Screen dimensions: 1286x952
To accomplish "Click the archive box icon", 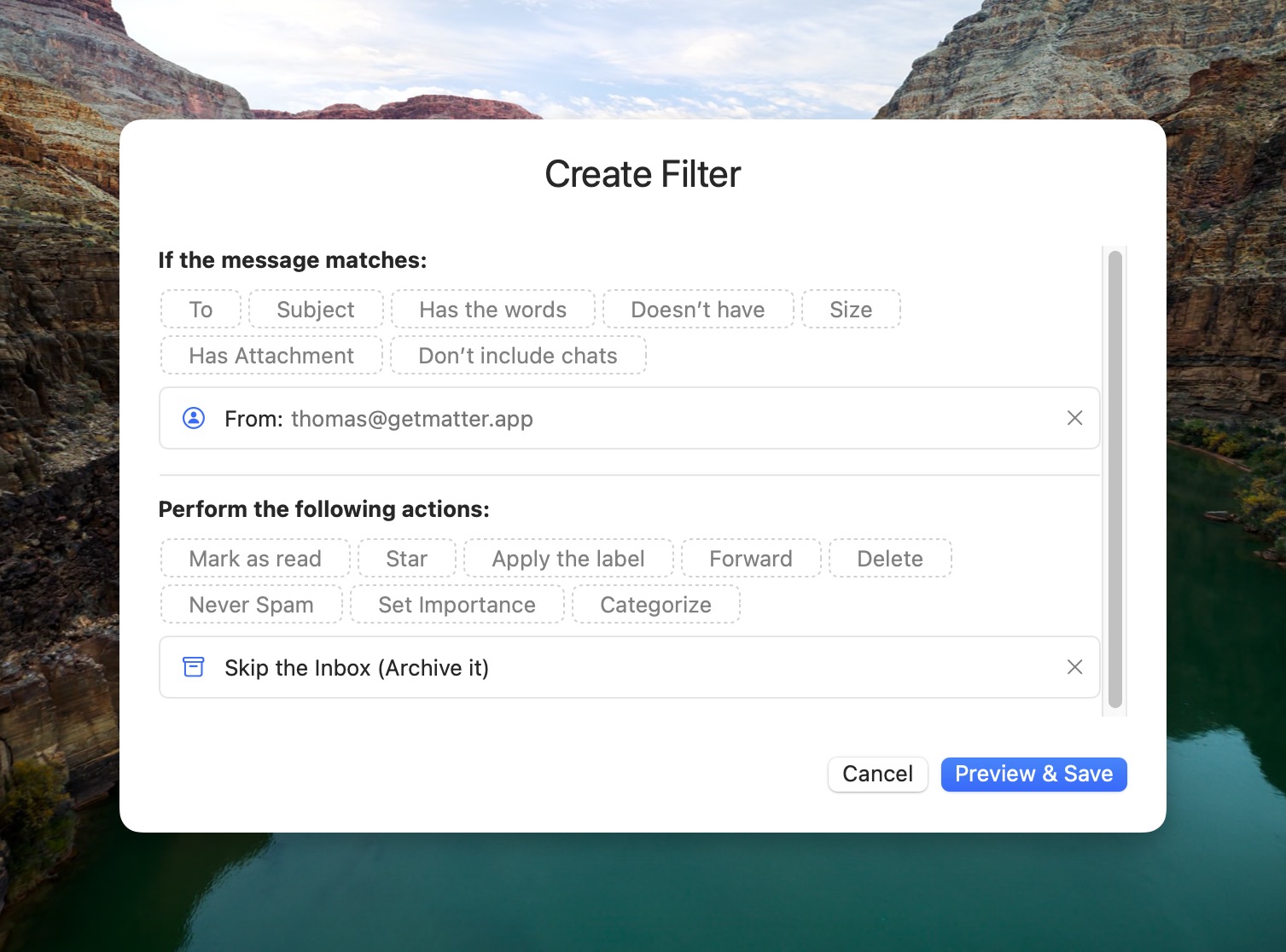I will 194,667.
